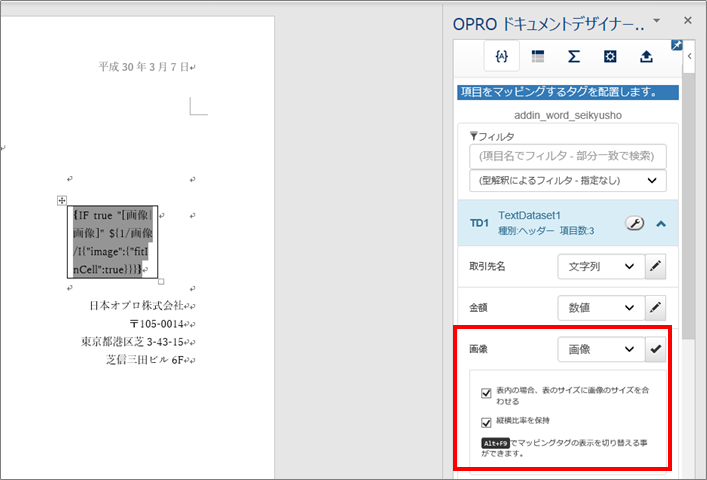Click the item name filter search field
The width and height of the screenshot is (707, 480).
[567, 156]
